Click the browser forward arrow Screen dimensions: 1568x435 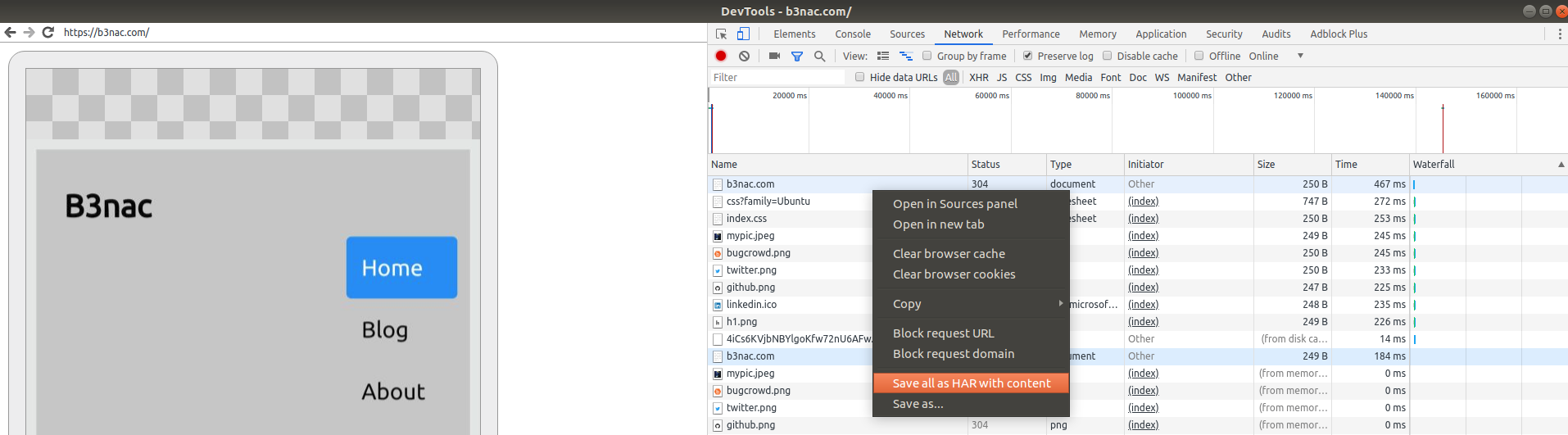(29, 33)
